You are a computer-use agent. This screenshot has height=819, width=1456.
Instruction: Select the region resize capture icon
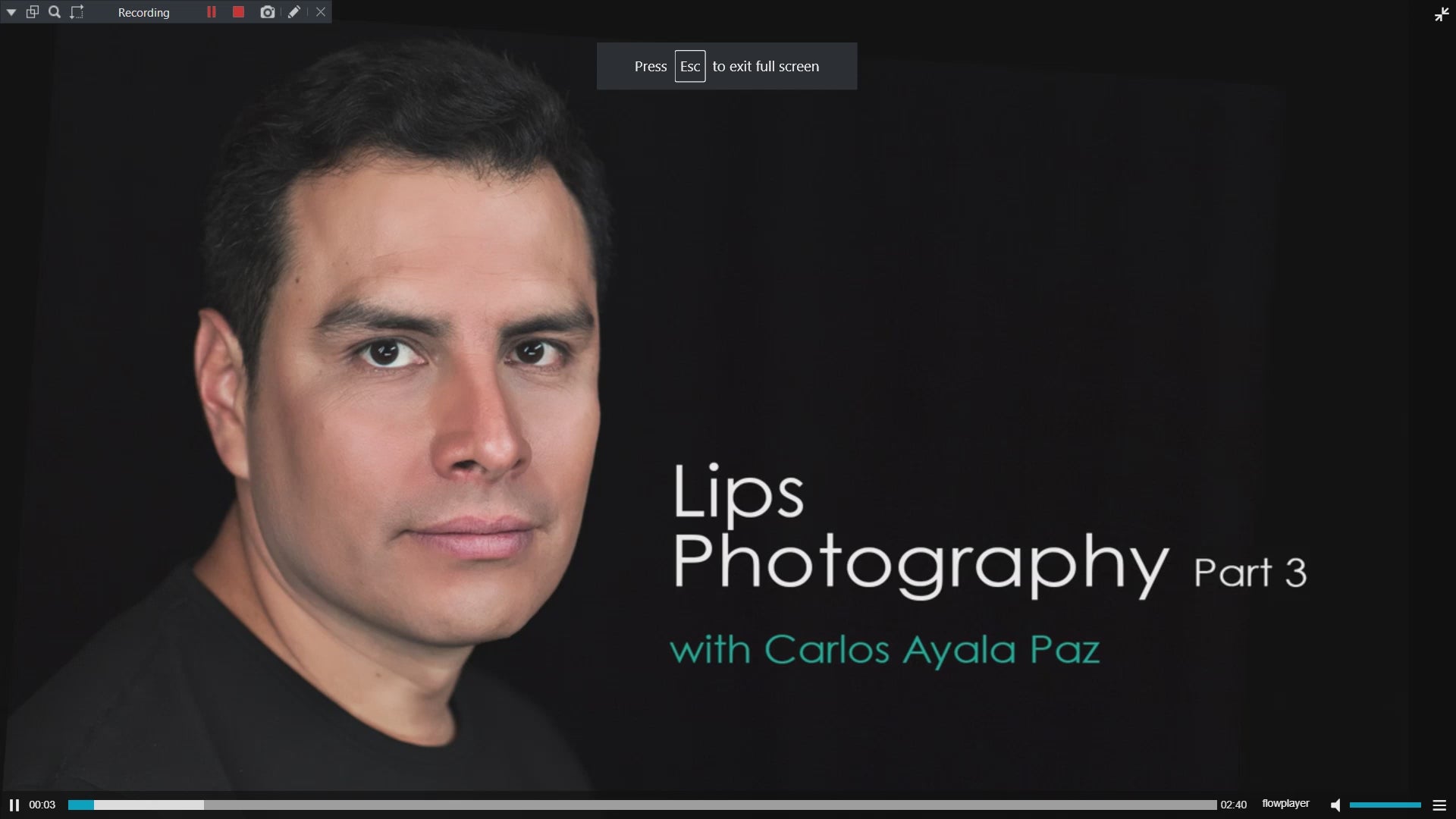click(77, 12)
